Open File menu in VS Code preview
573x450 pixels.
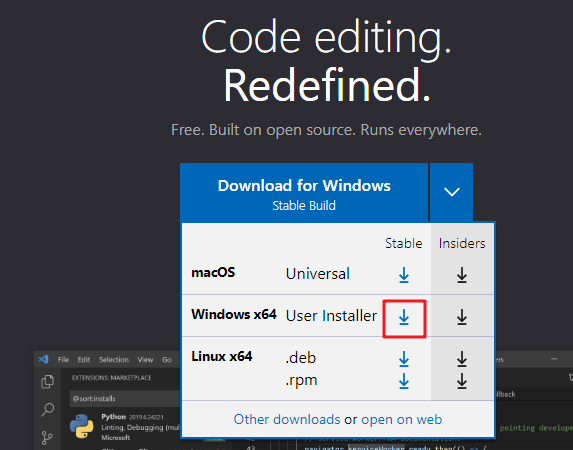pyautogui.click(x=63, y=360)
